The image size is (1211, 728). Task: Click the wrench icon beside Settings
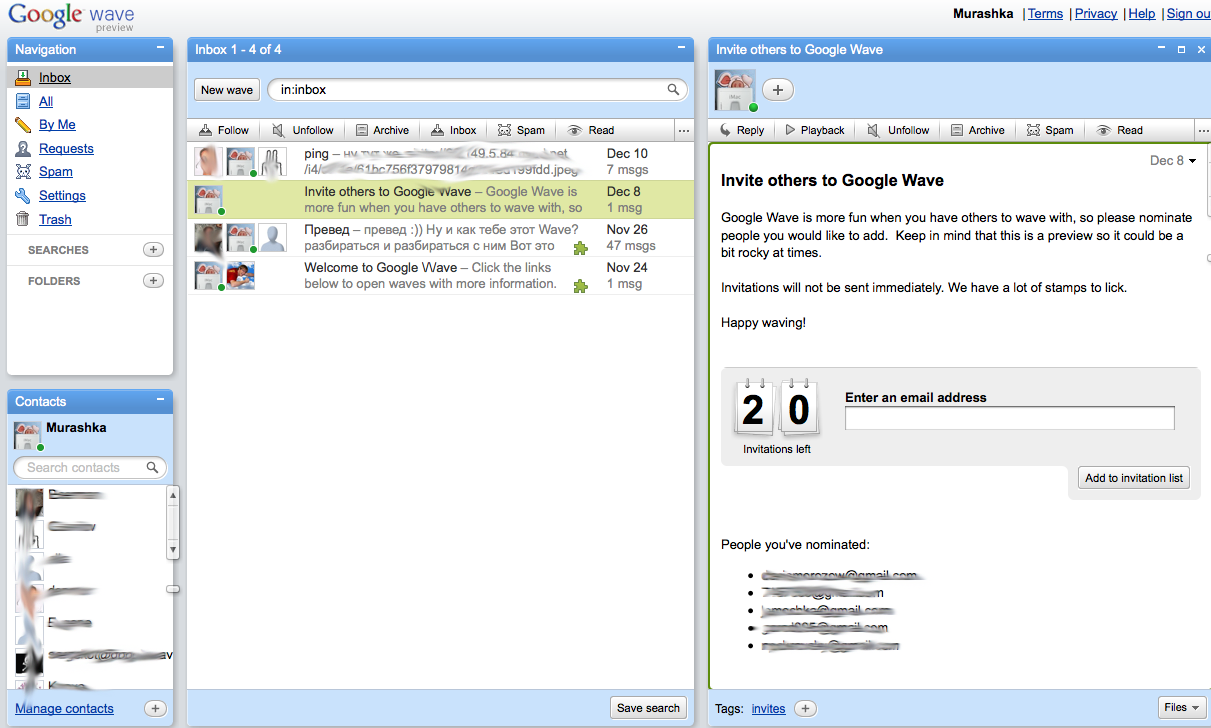(23, 196)
